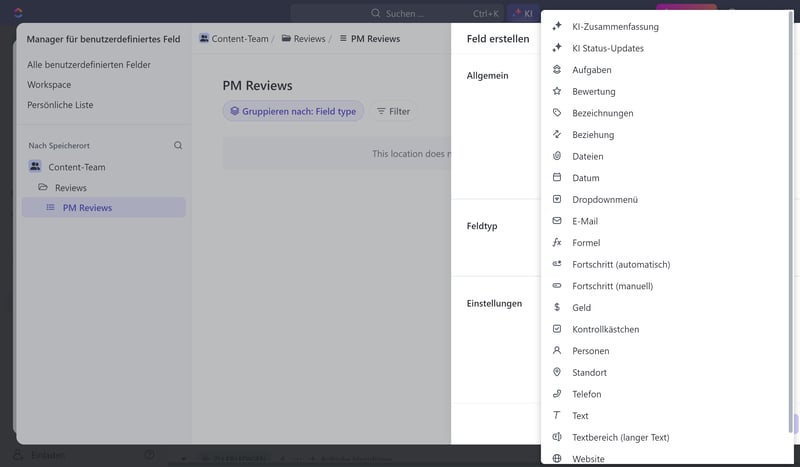
Task: Click the Filter button
Action: tap(393, 111)
